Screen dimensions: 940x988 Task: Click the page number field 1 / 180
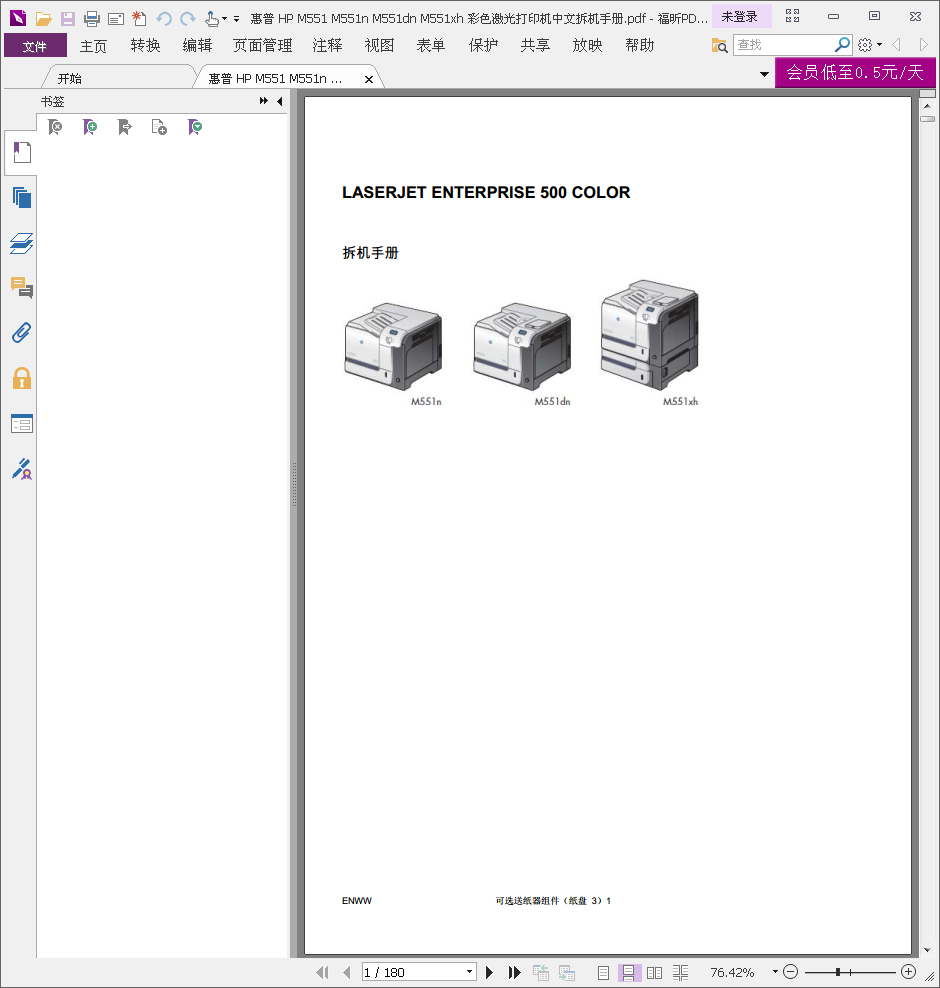(x=413, y=972)
